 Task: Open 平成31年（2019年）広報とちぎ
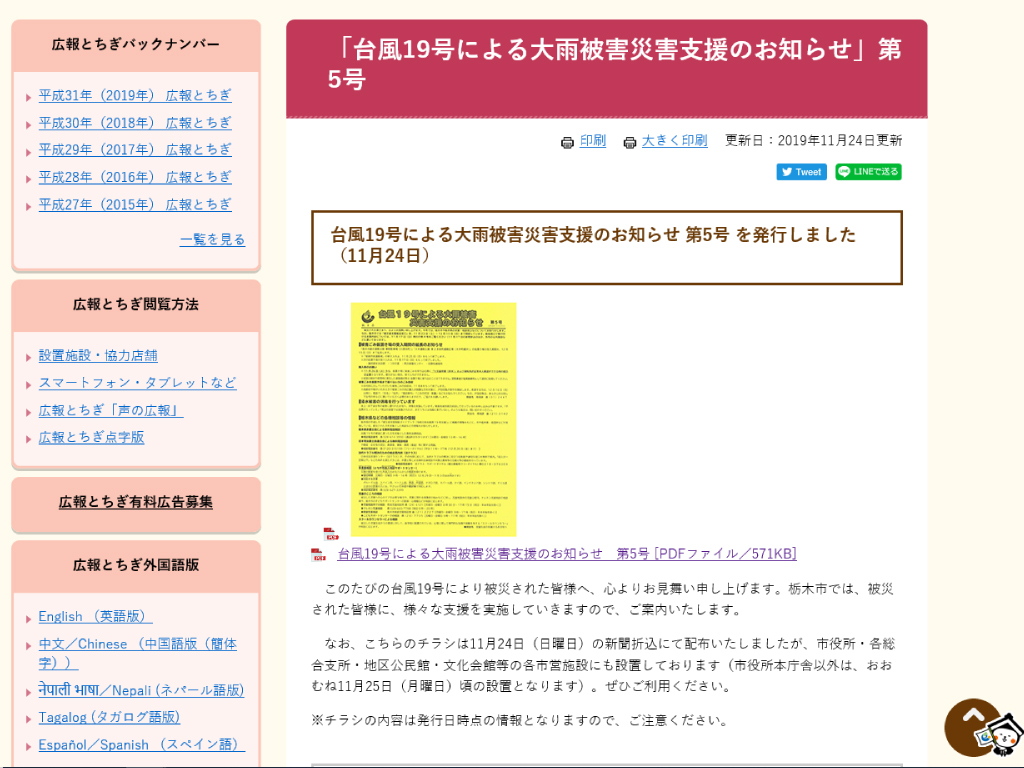[x=135, y=95]
